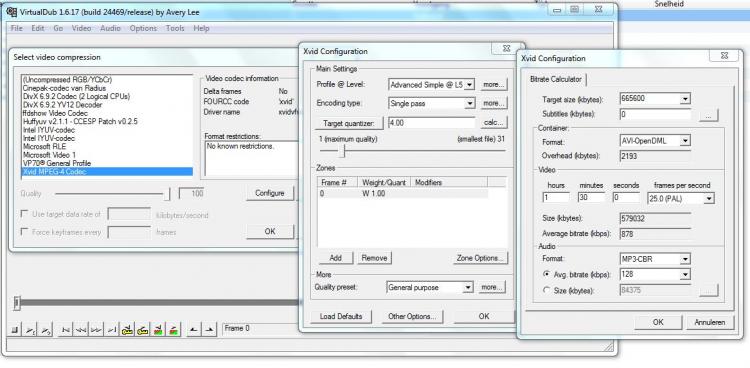Click the calc... button
Viewport: 750px width, 368px height.
click(494, 123)
